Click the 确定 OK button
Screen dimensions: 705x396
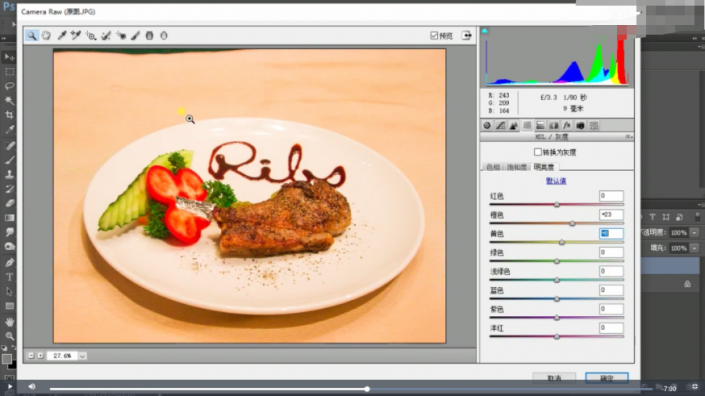pos(607,378)
